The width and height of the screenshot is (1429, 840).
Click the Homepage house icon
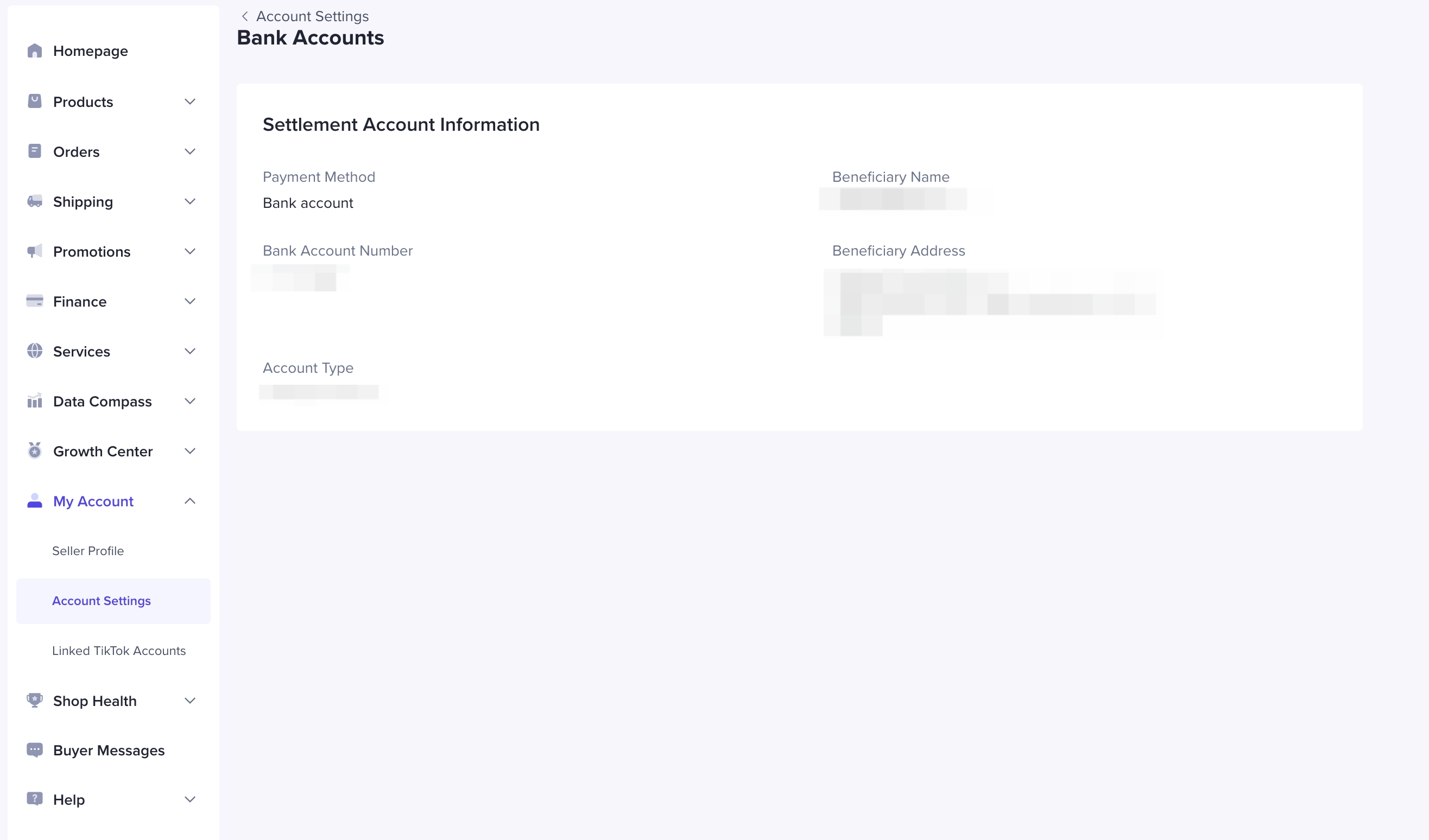tap(35, 51)
